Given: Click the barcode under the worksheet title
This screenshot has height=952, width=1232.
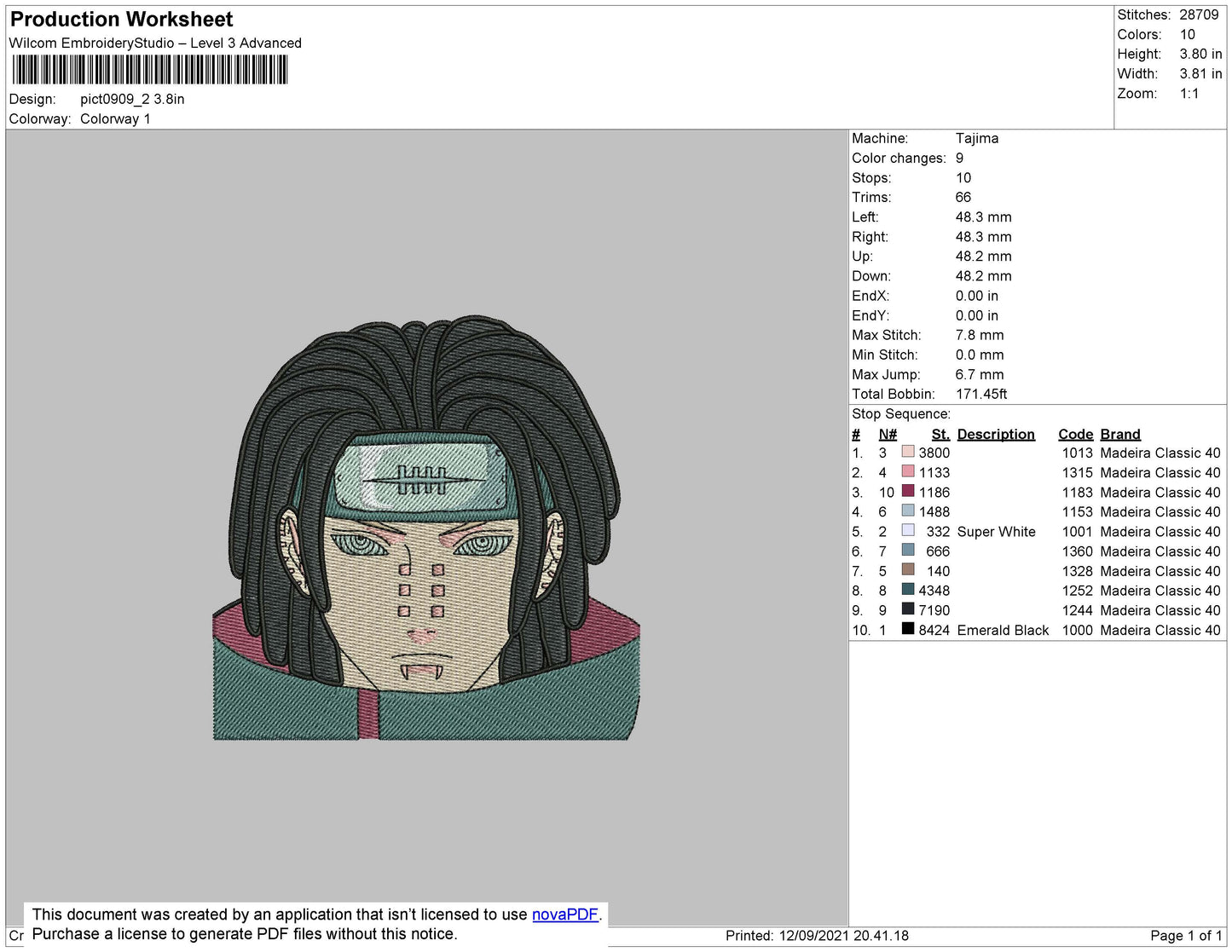Looking at the screenshot, I should point(150,70).
